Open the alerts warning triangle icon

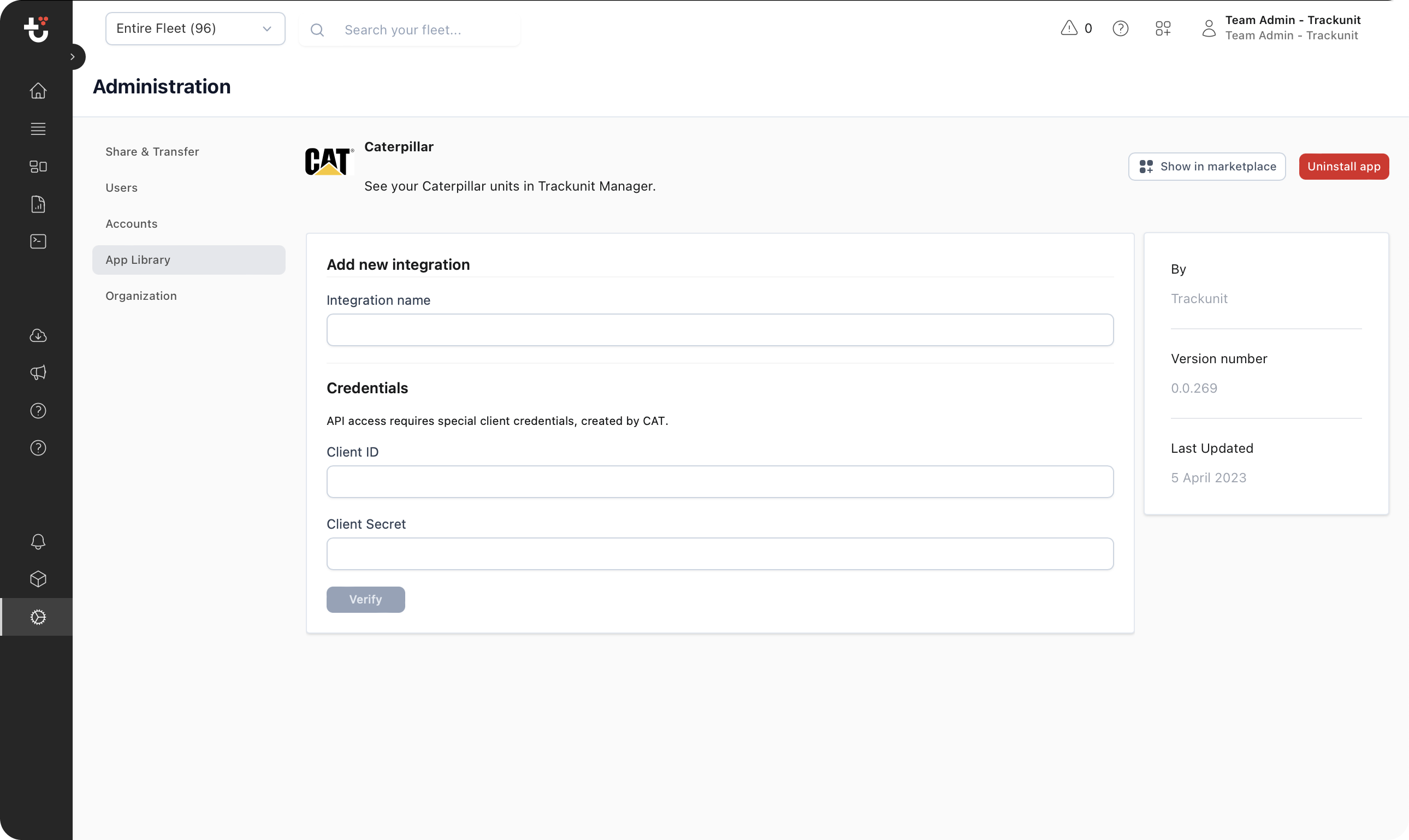(1069, 28)
